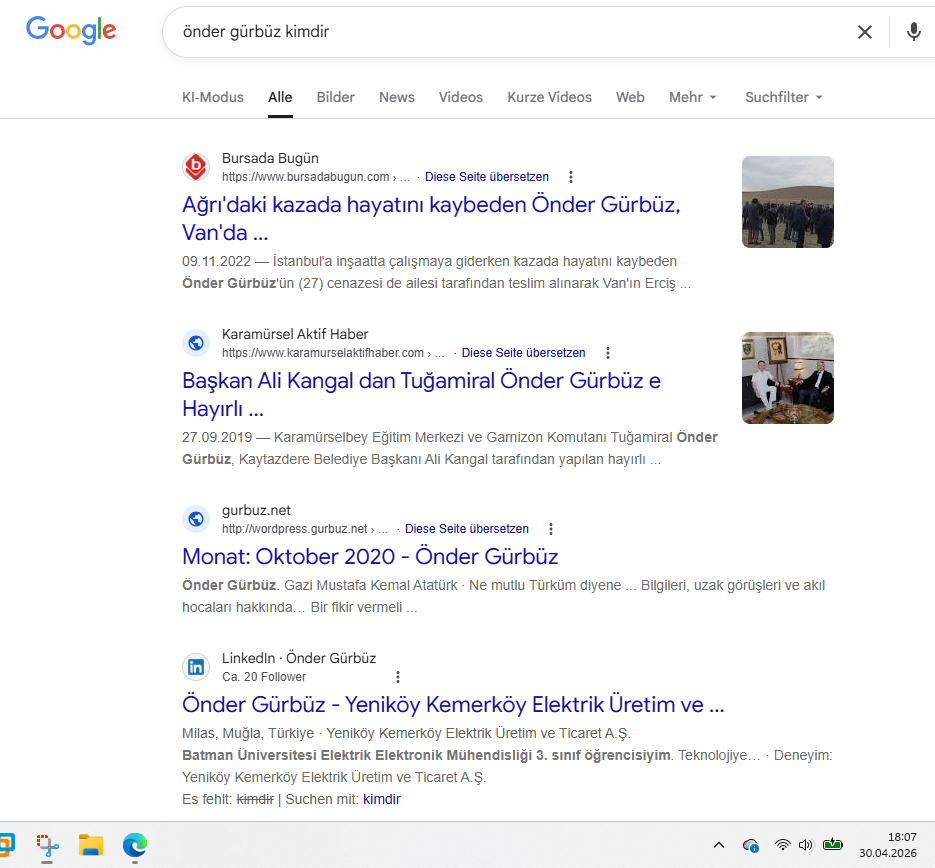This screenshot has width=935, height=868.
Task: Open three-dot menu for LinkedIn result
Action: pos(398,677)
